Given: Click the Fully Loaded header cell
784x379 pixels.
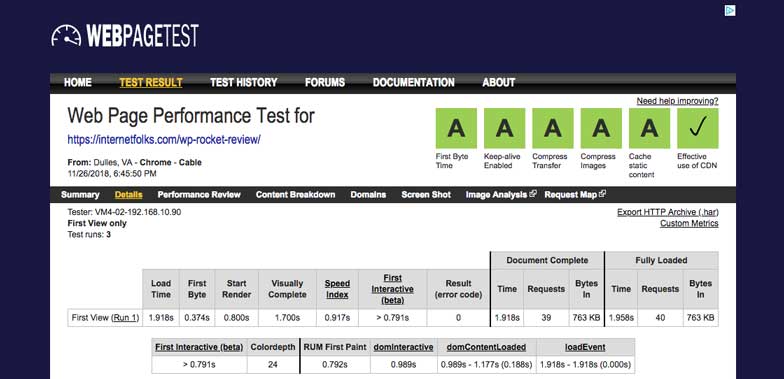Looking at the screenshot, I should tap(662, 260).
